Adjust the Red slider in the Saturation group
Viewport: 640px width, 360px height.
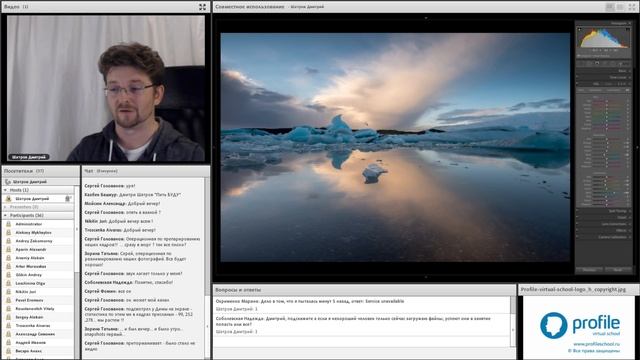point(606,139)
